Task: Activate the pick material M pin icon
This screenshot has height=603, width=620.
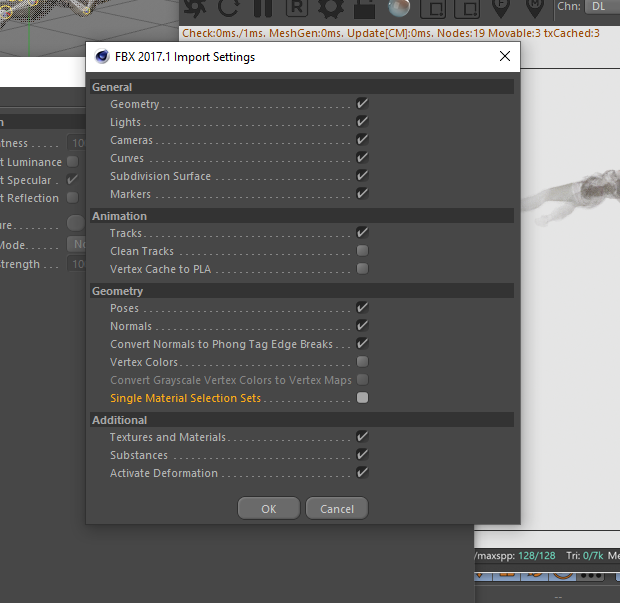Action: click(x=535, y=9)
